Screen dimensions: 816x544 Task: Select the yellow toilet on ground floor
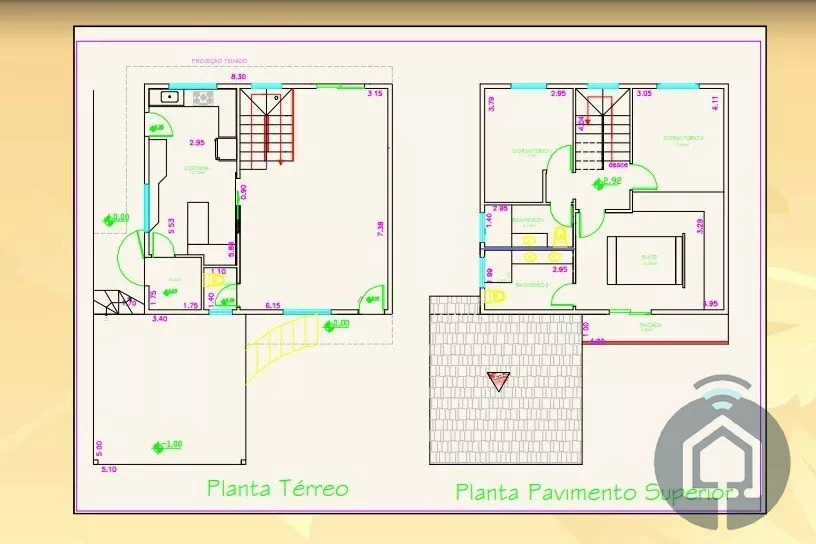click(x=213, y=281)
